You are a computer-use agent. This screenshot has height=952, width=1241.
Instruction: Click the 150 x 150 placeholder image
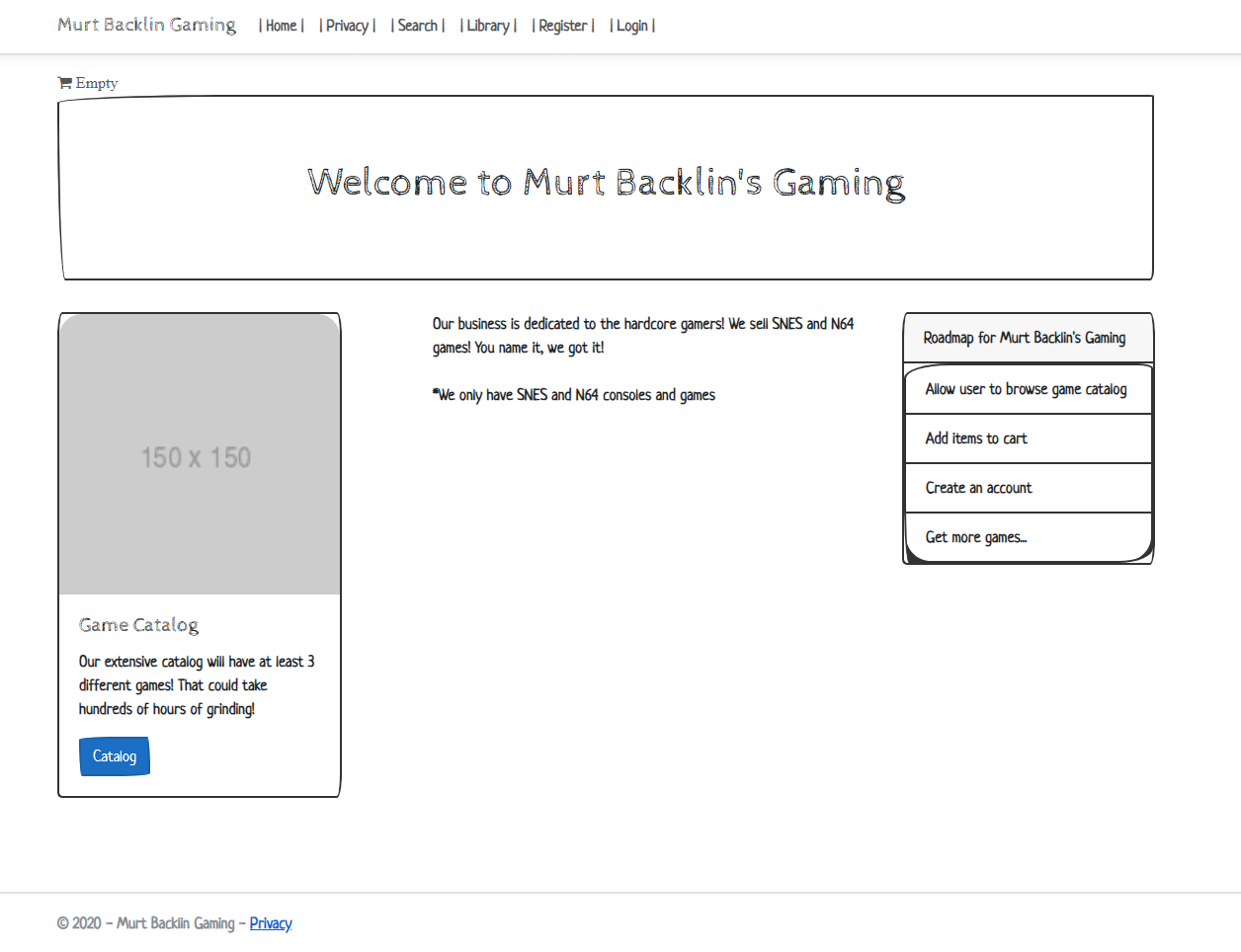pyautogui.click(x=200, y=455)
